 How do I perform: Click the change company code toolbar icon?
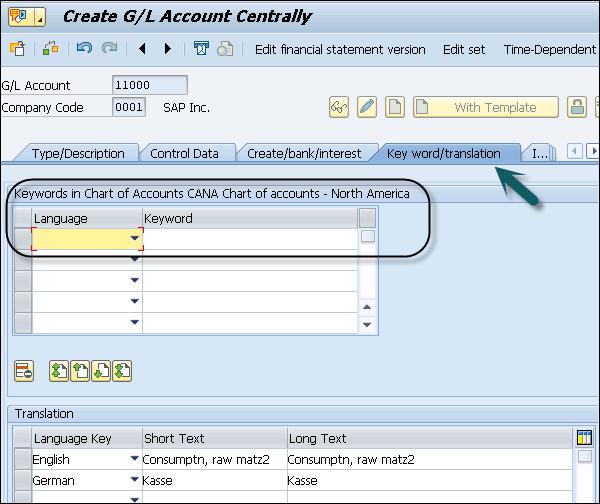(50, 49)
